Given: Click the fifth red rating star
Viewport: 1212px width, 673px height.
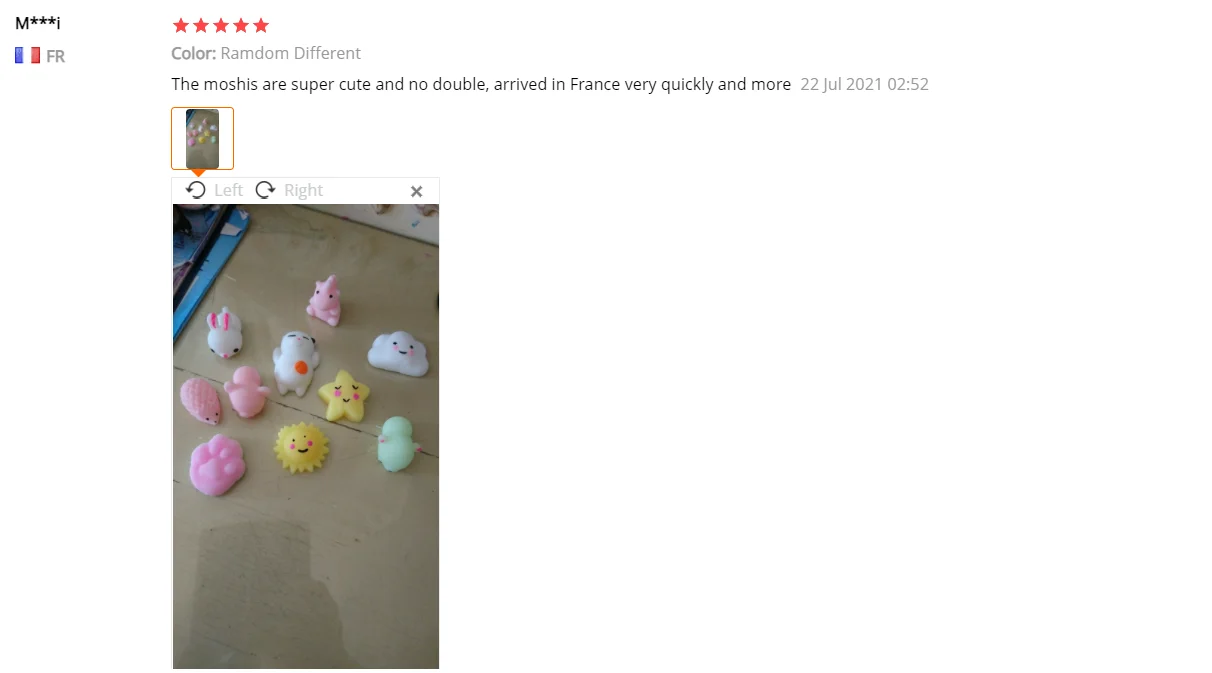Looking at the screenshot, I should (x=261, y=25).
